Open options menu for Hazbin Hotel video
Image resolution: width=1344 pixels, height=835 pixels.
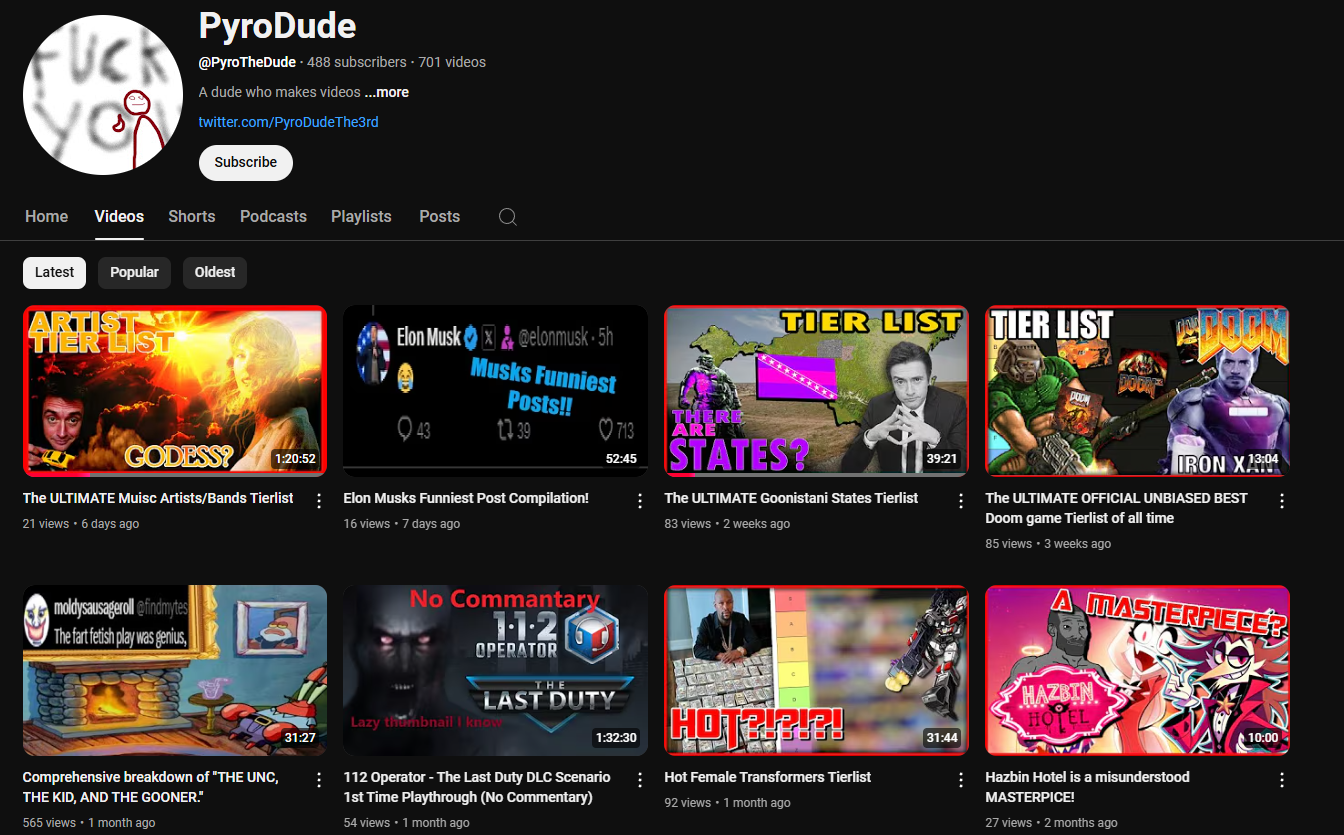1282,779
